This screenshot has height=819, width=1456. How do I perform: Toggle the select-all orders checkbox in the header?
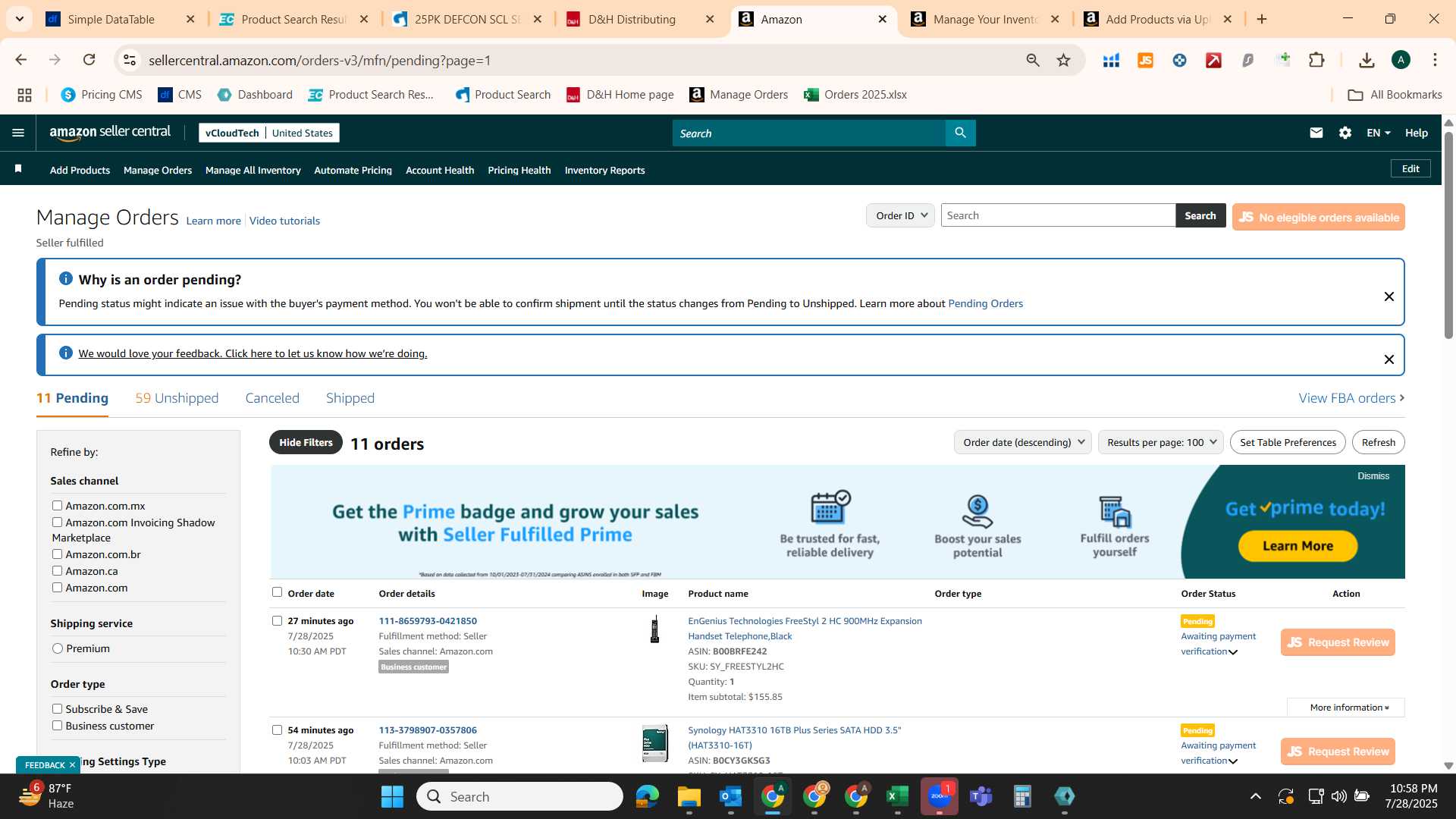point(277,592)
